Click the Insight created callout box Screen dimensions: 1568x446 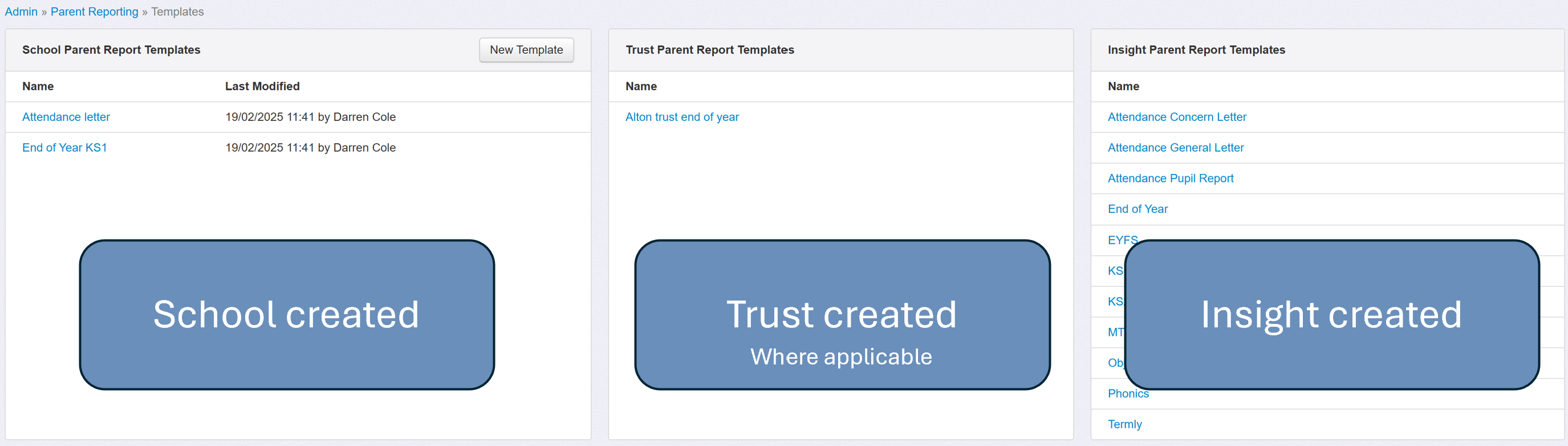[x=1331, y=315]
